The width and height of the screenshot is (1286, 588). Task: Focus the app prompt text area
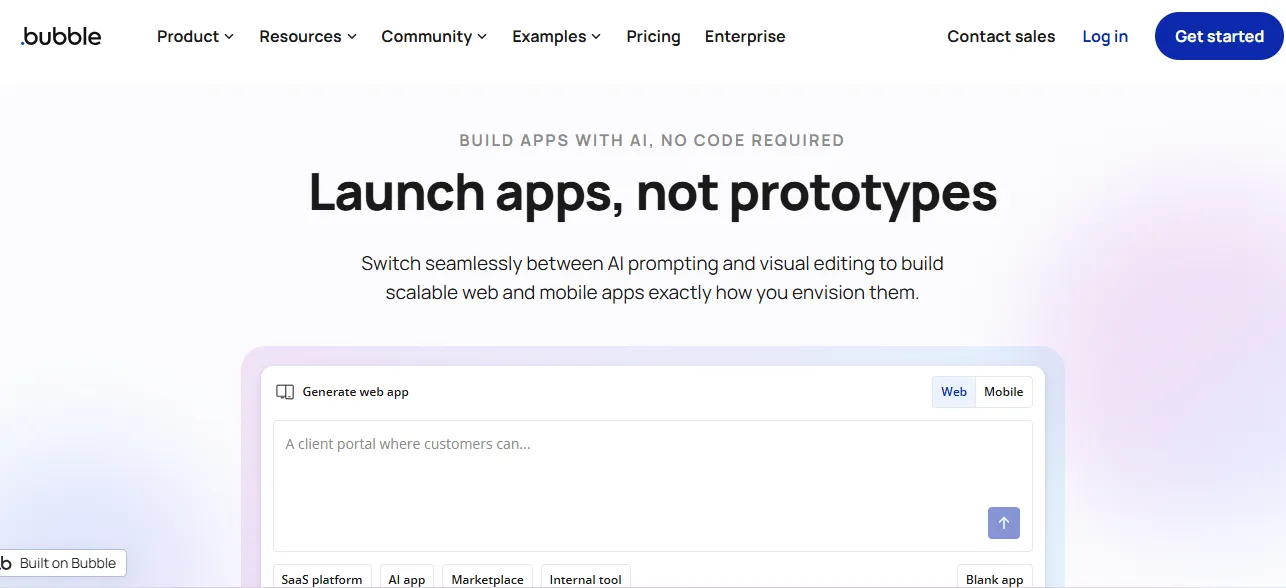click(x=653, y=486)
